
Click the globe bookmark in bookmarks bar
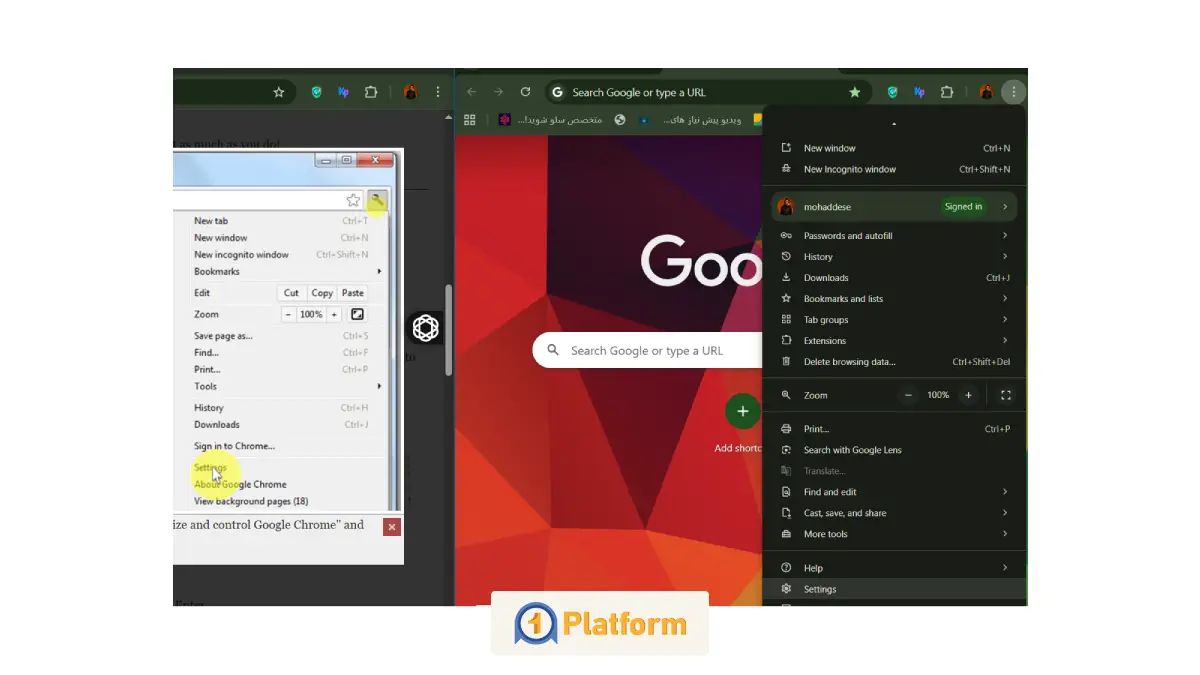(620, 120)
